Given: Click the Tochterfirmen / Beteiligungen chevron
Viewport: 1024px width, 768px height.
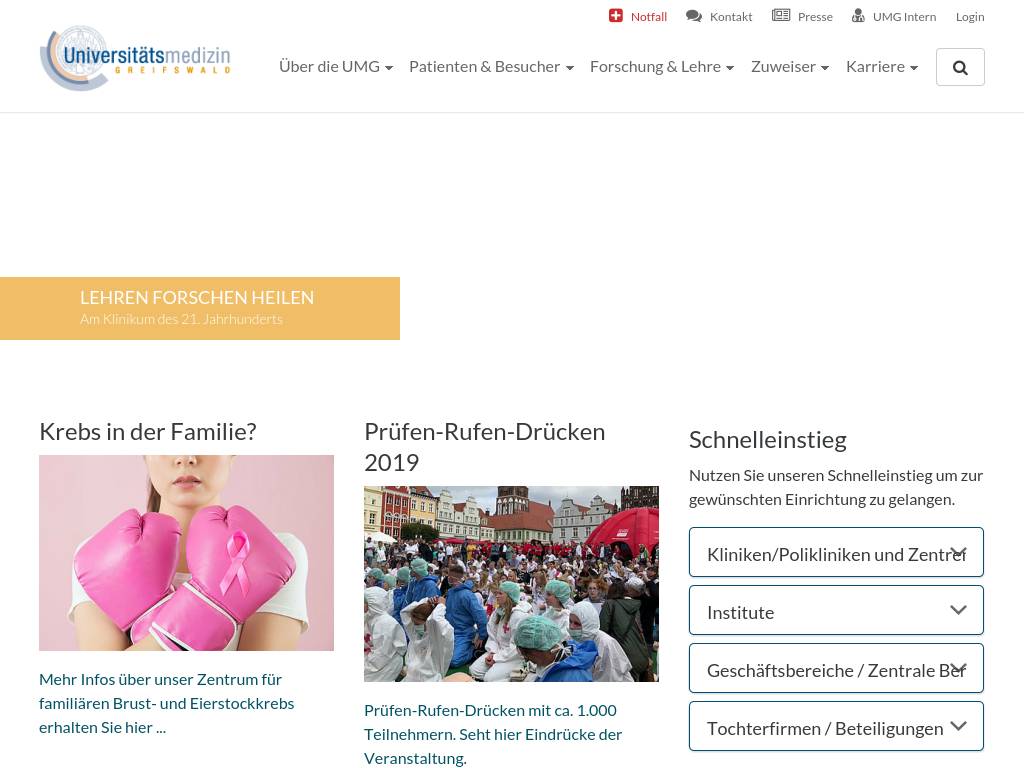Looking at the screenshot, I should (958, 726).
